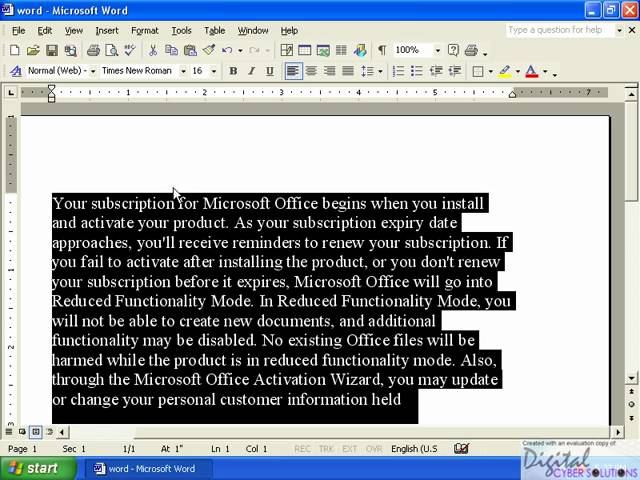
Task: Open Styles and Formatting pane icon
Action: 16,71
